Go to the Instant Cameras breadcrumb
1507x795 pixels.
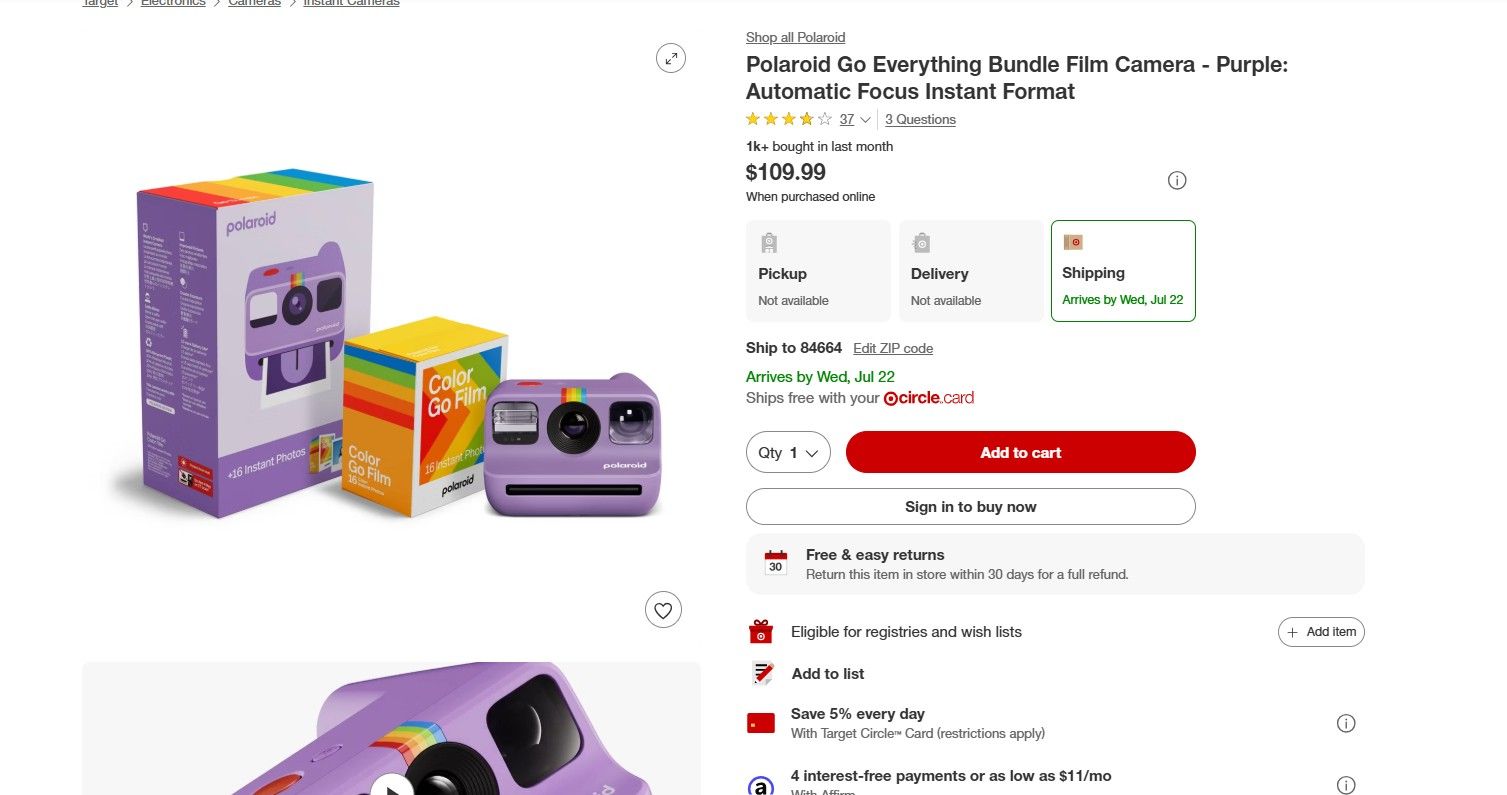coord(351,3)
